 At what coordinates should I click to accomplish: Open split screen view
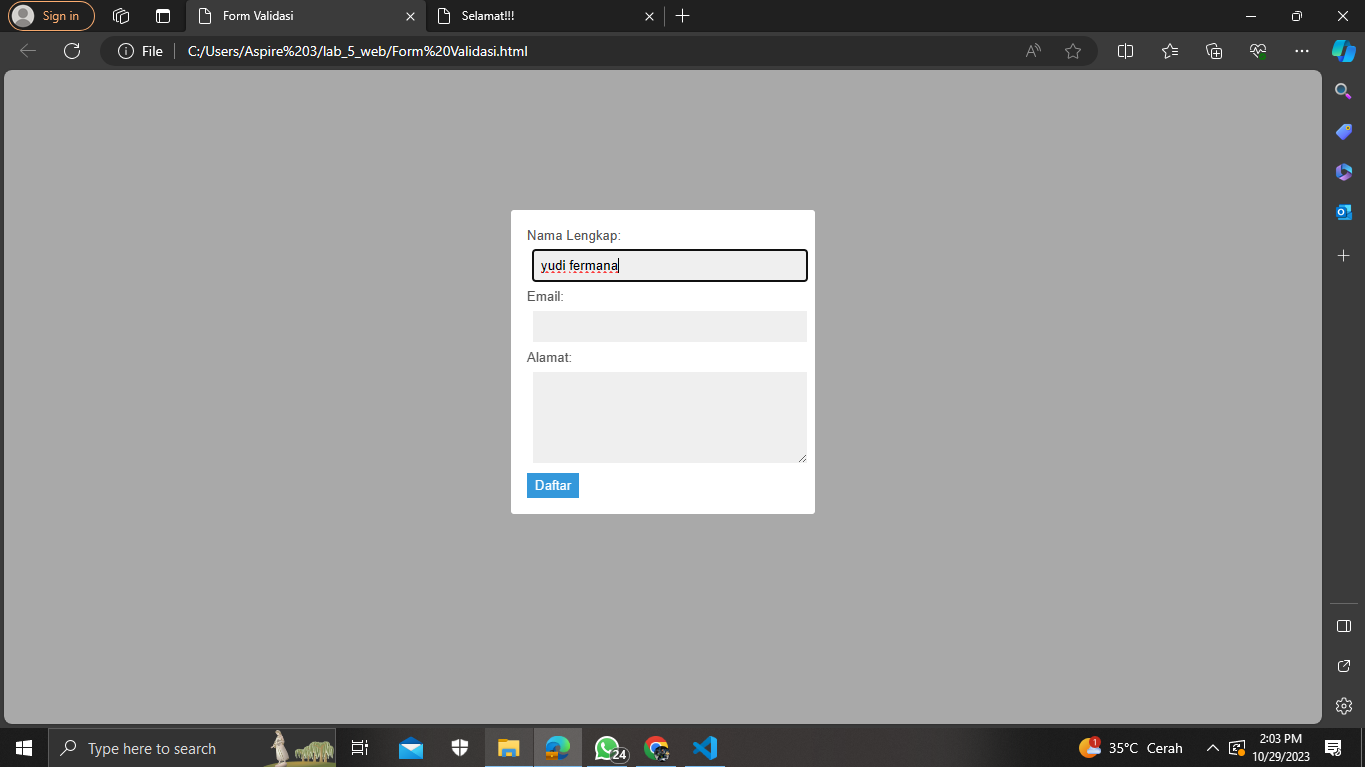[1124, 51]
